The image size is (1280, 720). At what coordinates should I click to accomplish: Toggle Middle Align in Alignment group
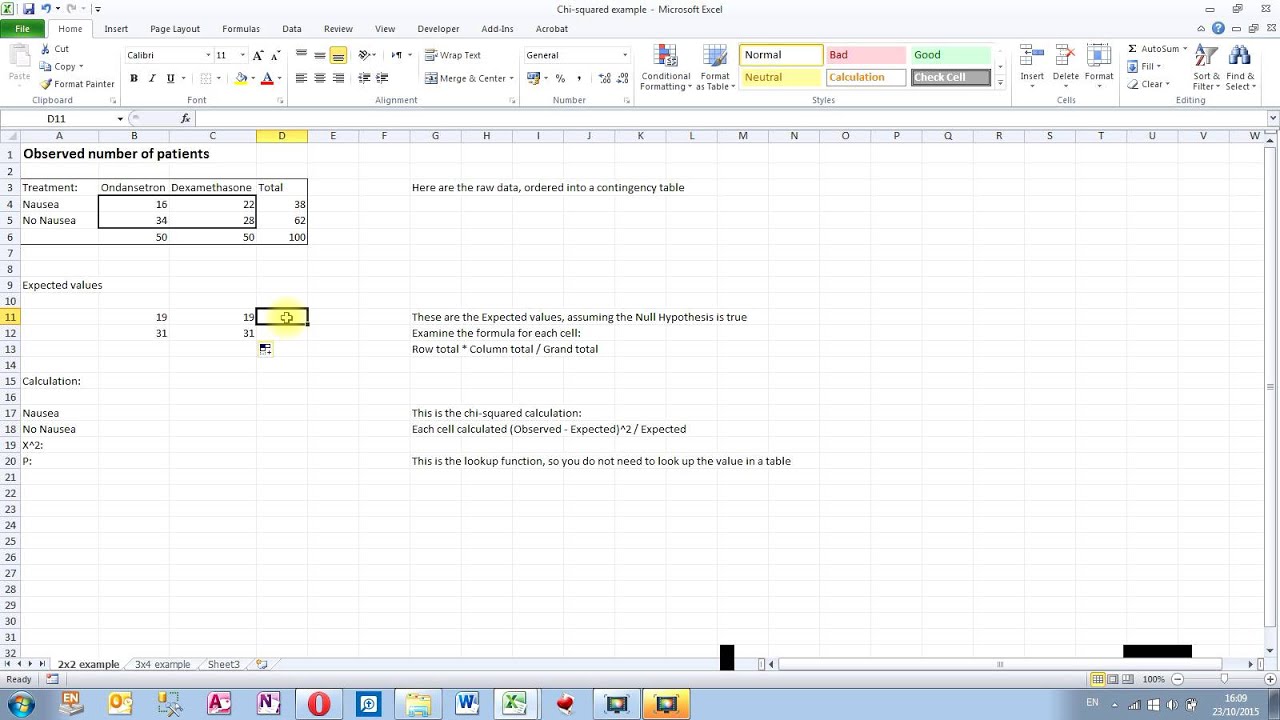pyautogui.click(x=320, y=55)
